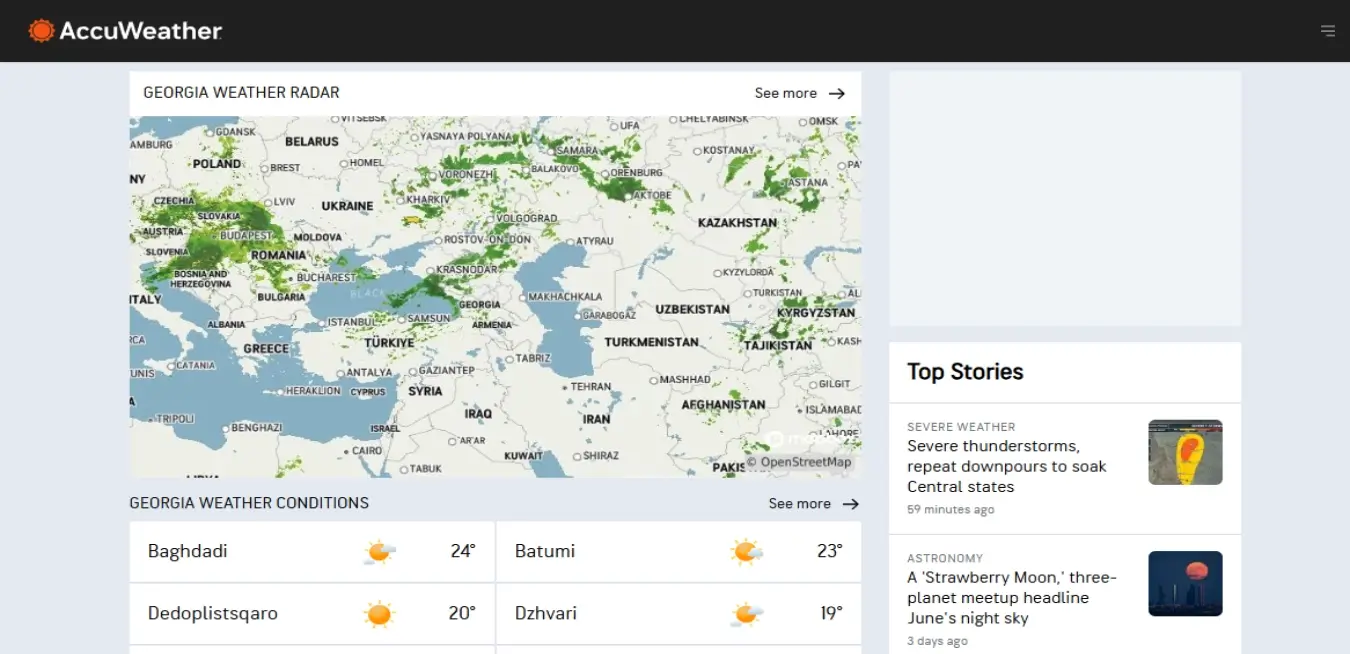The image size is (1350, 654).
Task: Click the Top Stories heading
Action: (x=965, y=372)
